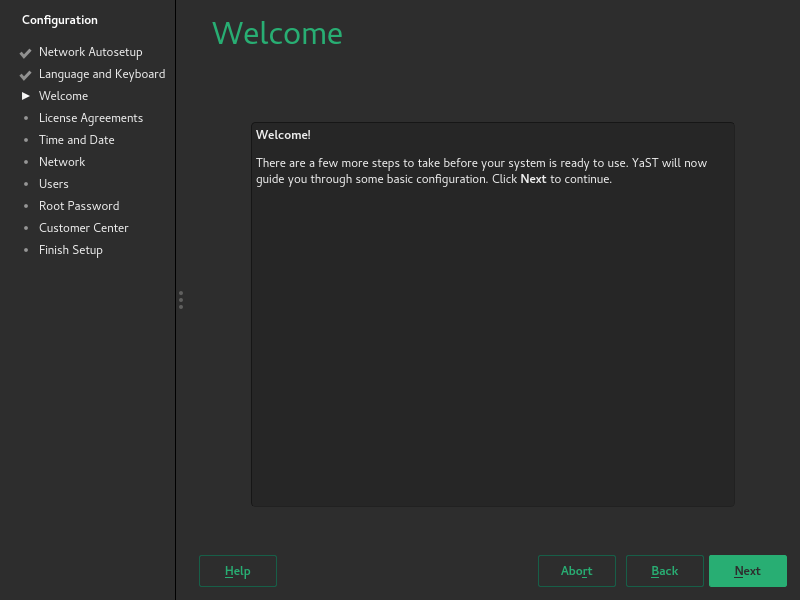Click the bullet icon next to Finish Setup
The width and height of the screenshot is (800, 600).
[x=26, y=251]
